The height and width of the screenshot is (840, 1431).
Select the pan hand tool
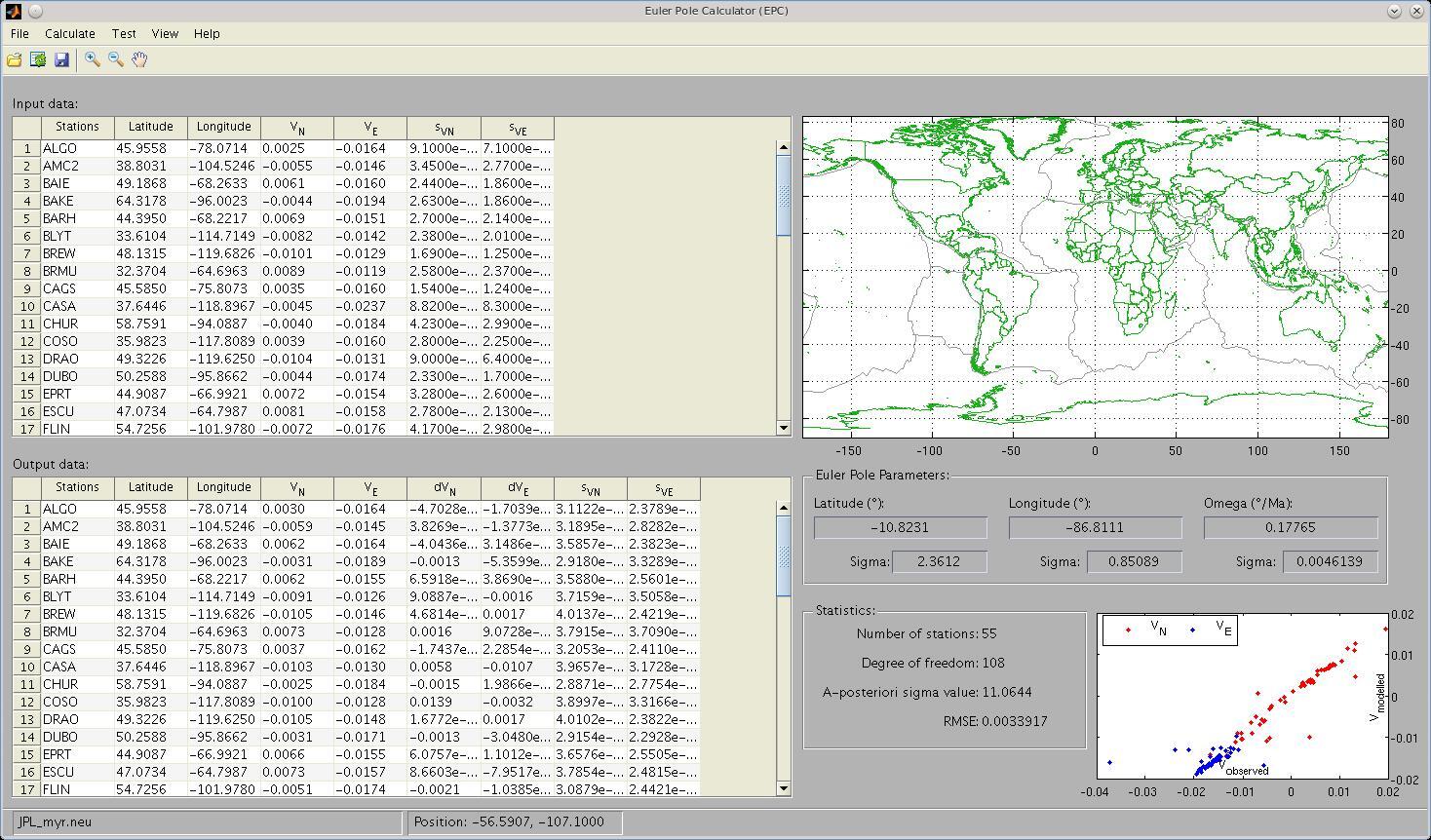(x=139, y=60)
